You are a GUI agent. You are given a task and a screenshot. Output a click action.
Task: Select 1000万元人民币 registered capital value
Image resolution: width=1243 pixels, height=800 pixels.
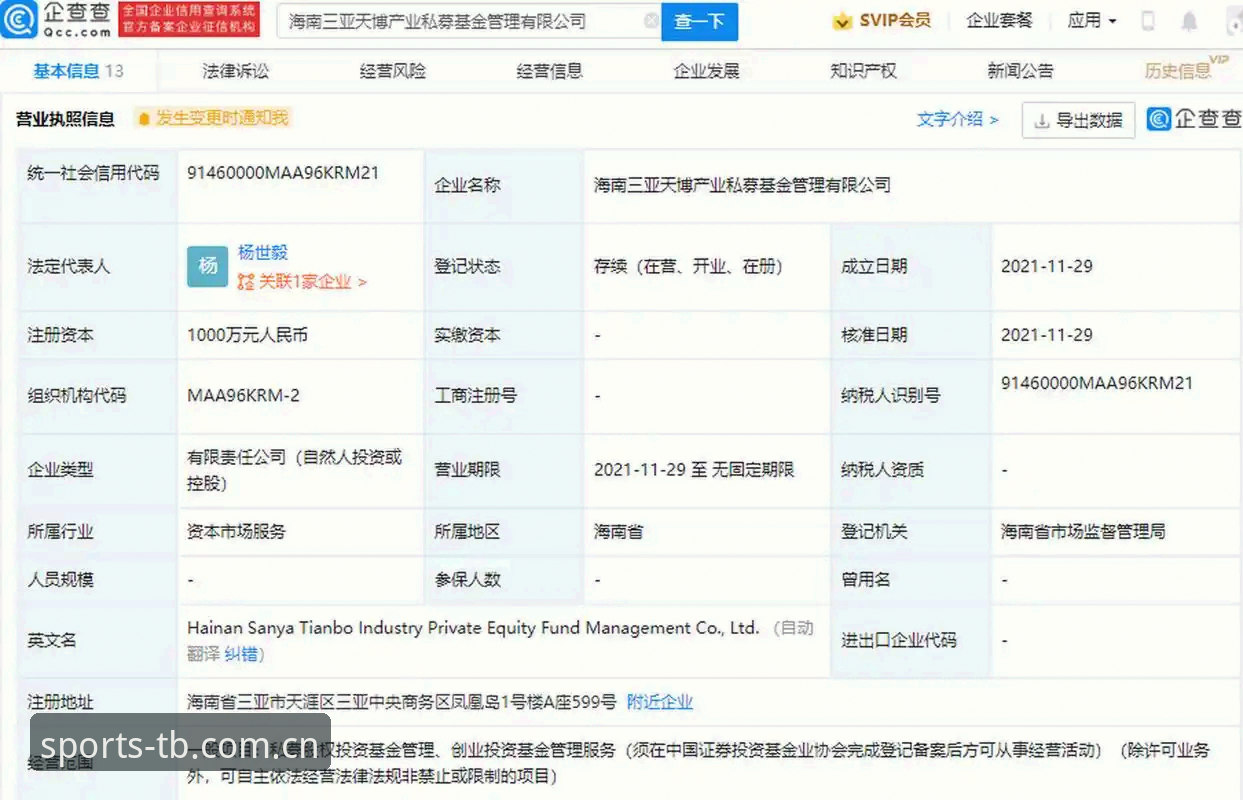(x=247, y=335)
